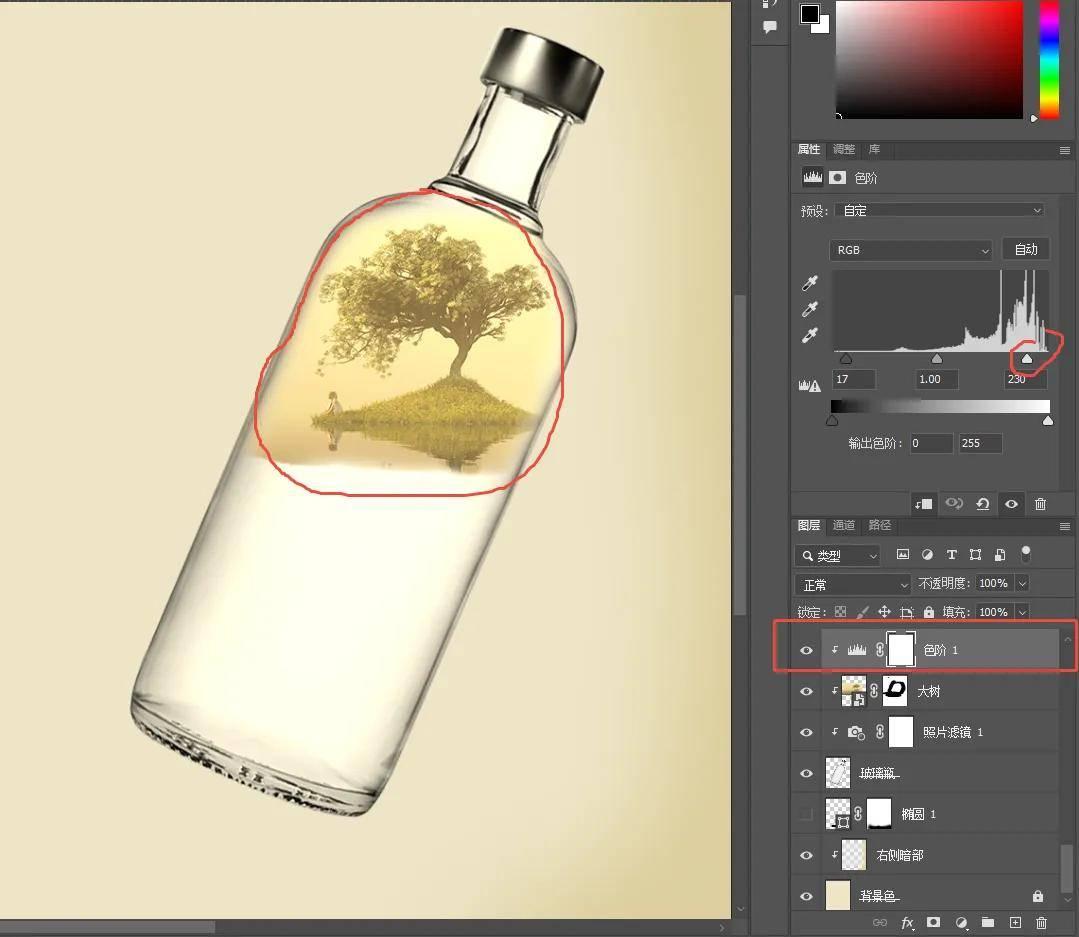The height and width of the screenshot is (937, 1079).
Task: Click the white point eyedropper tool
Action: (x=810, y=336)
